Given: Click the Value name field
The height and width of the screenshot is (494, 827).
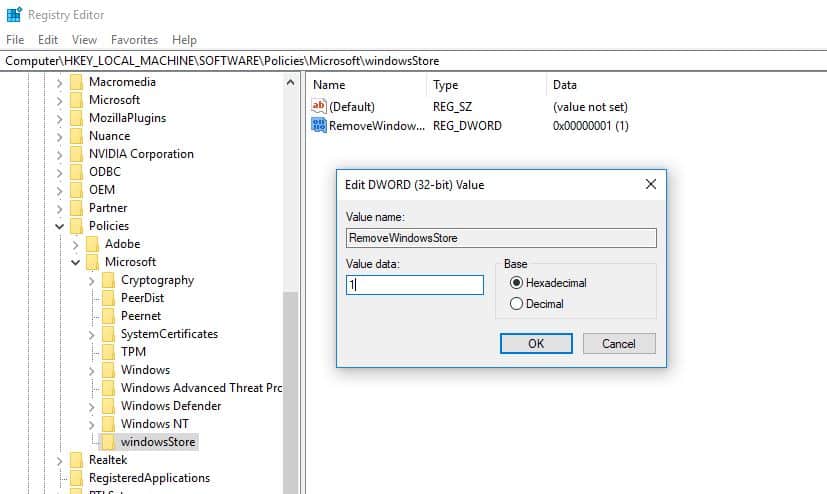Looking at the screenshot, I should click(501, 238).
